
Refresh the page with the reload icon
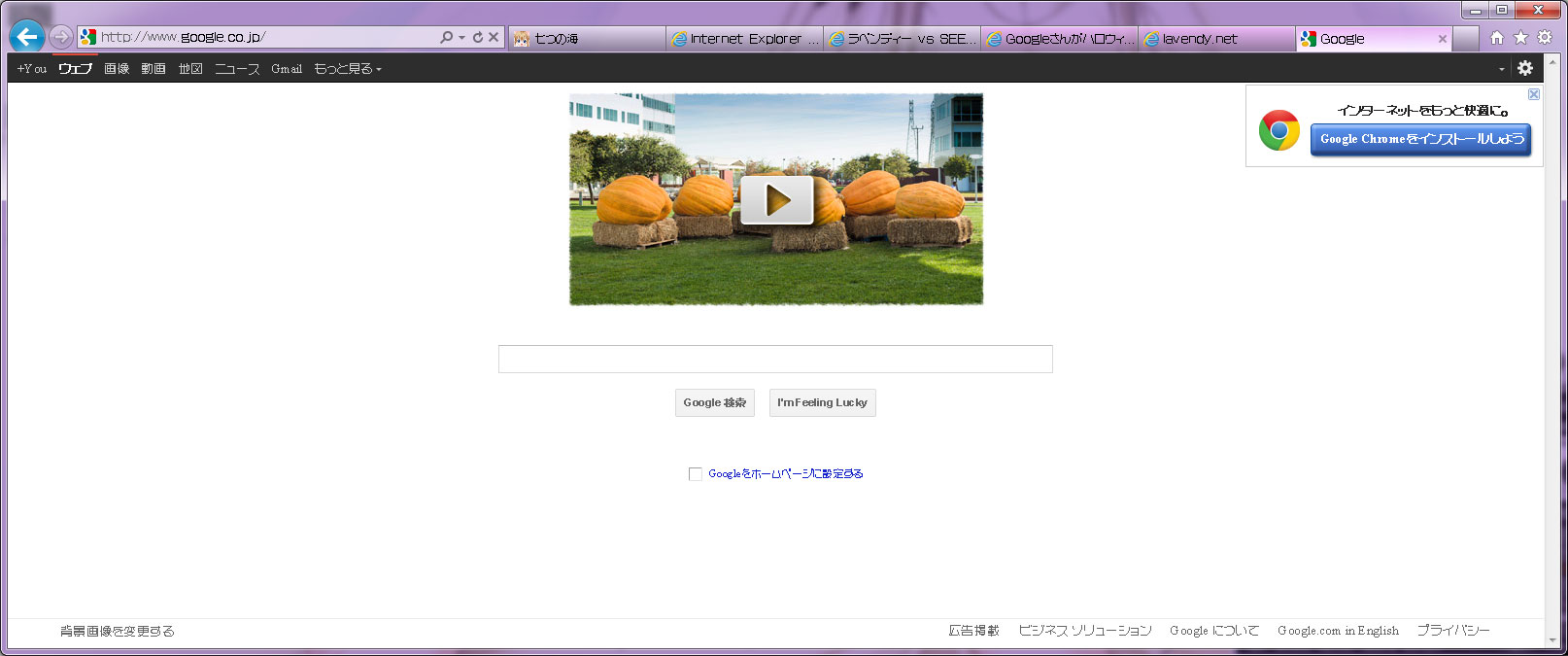(x=477, y=37)
